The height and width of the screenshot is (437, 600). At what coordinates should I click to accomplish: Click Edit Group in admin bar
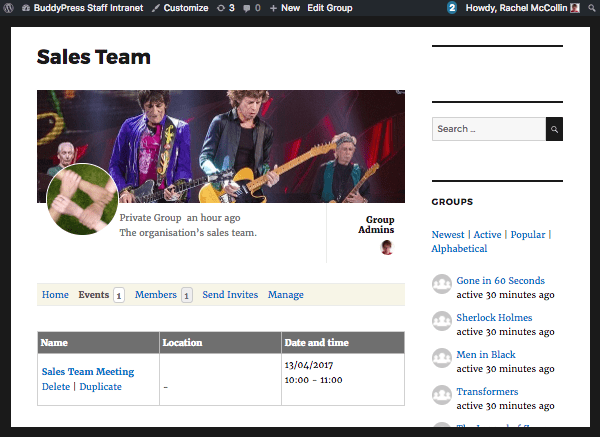click(330, 8)
